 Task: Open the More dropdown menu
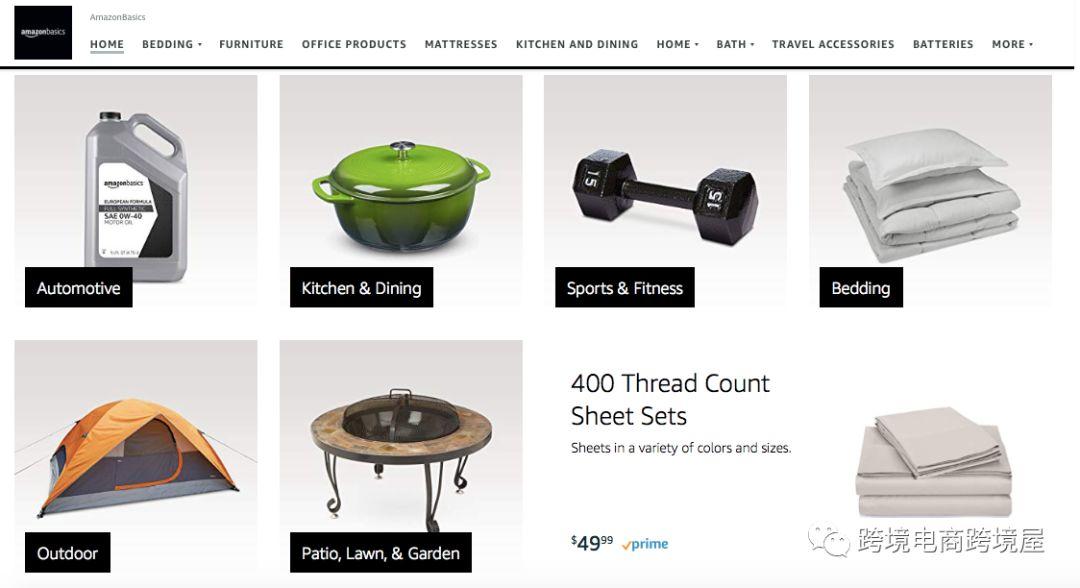(x=1012, y=44)
